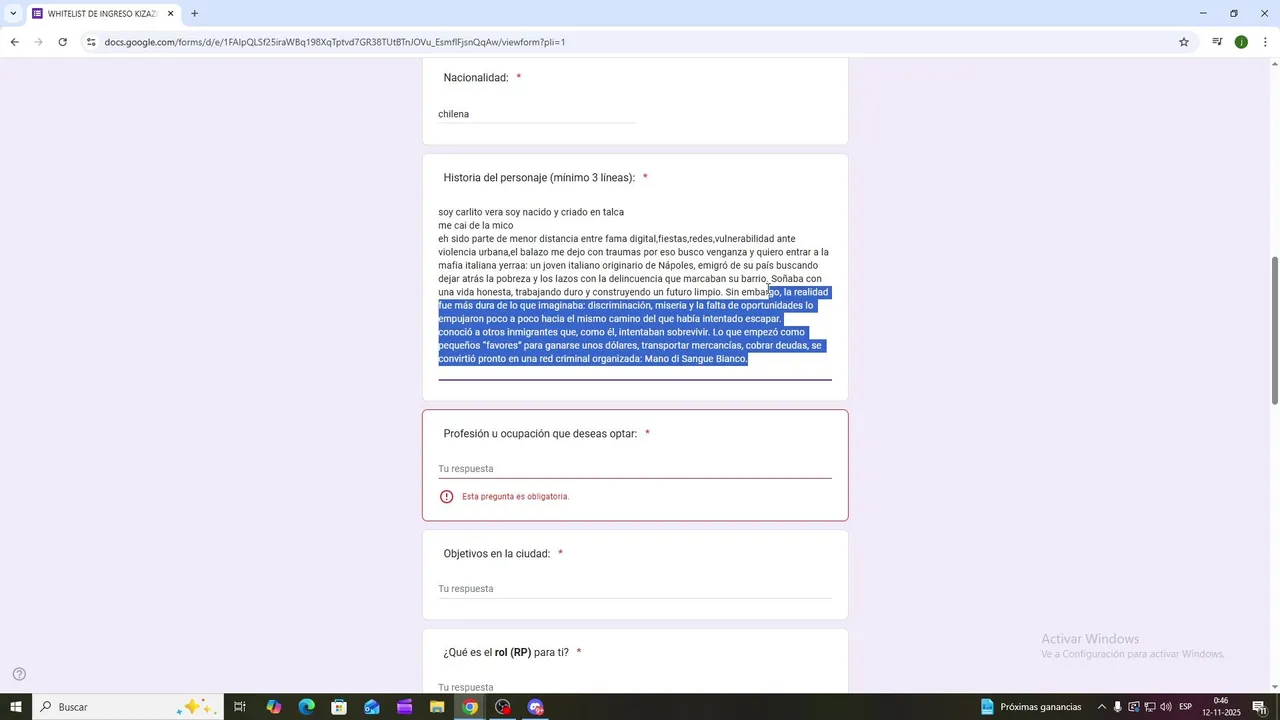
Task: Launch Microsoft Copilot from taskbar
Action: click(x=273, y=707)
